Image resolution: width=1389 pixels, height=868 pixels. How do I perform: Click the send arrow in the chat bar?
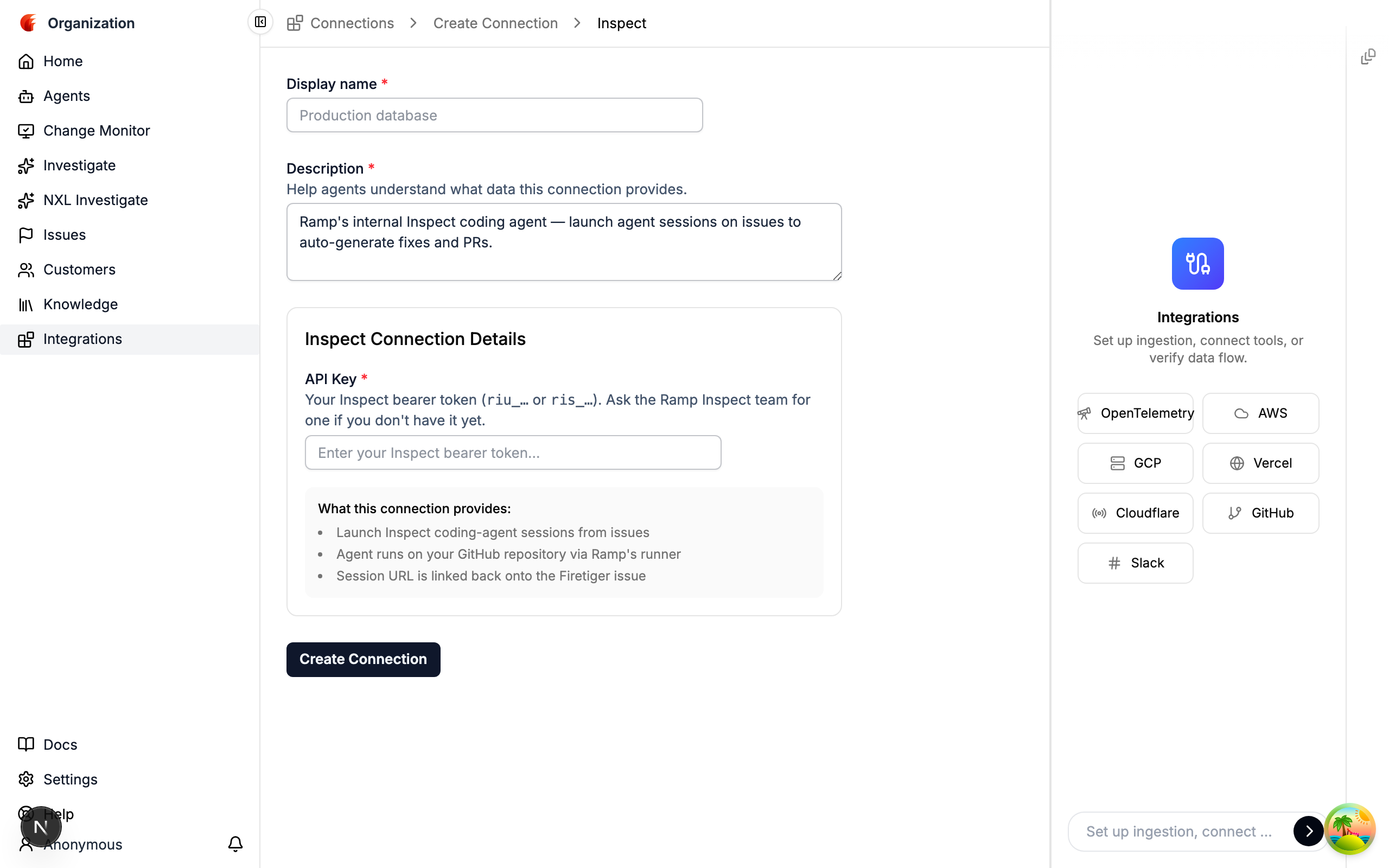[x=1308, y=831]
